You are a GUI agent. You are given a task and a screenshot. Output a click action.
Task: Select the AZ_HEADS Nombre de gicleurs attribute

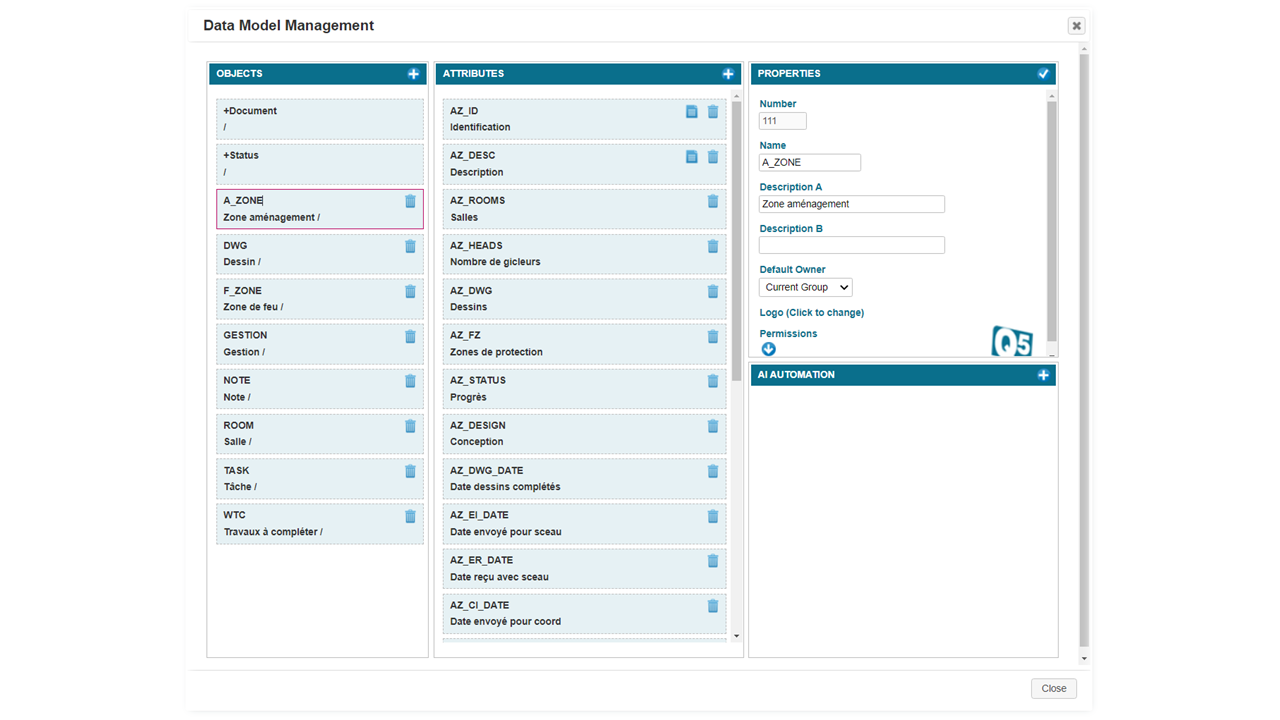pyautogui.click(x=585, y=254)
